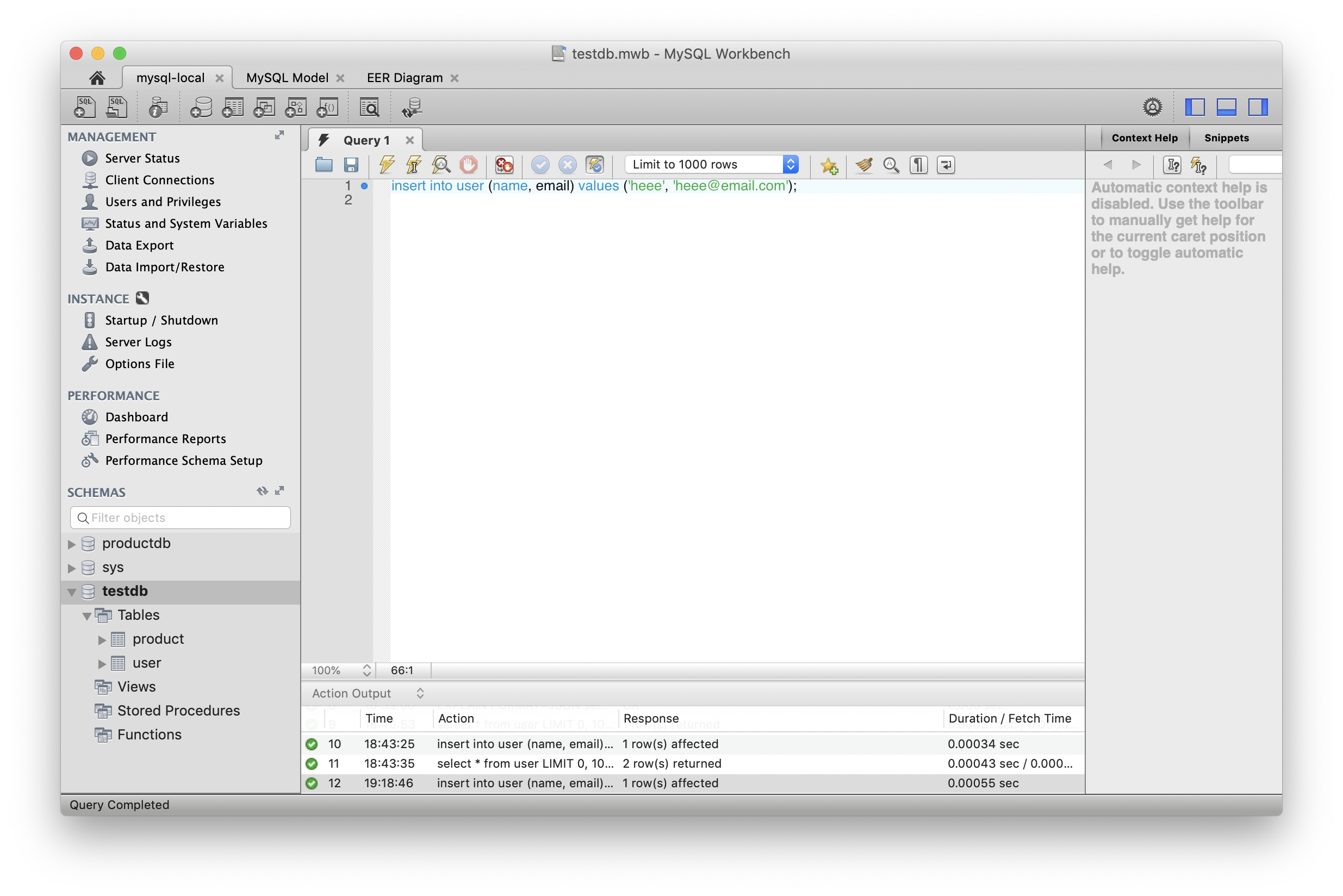This screenshot has height=896, width=1343.
Task: Open Data Export
Action: point(139,245)
